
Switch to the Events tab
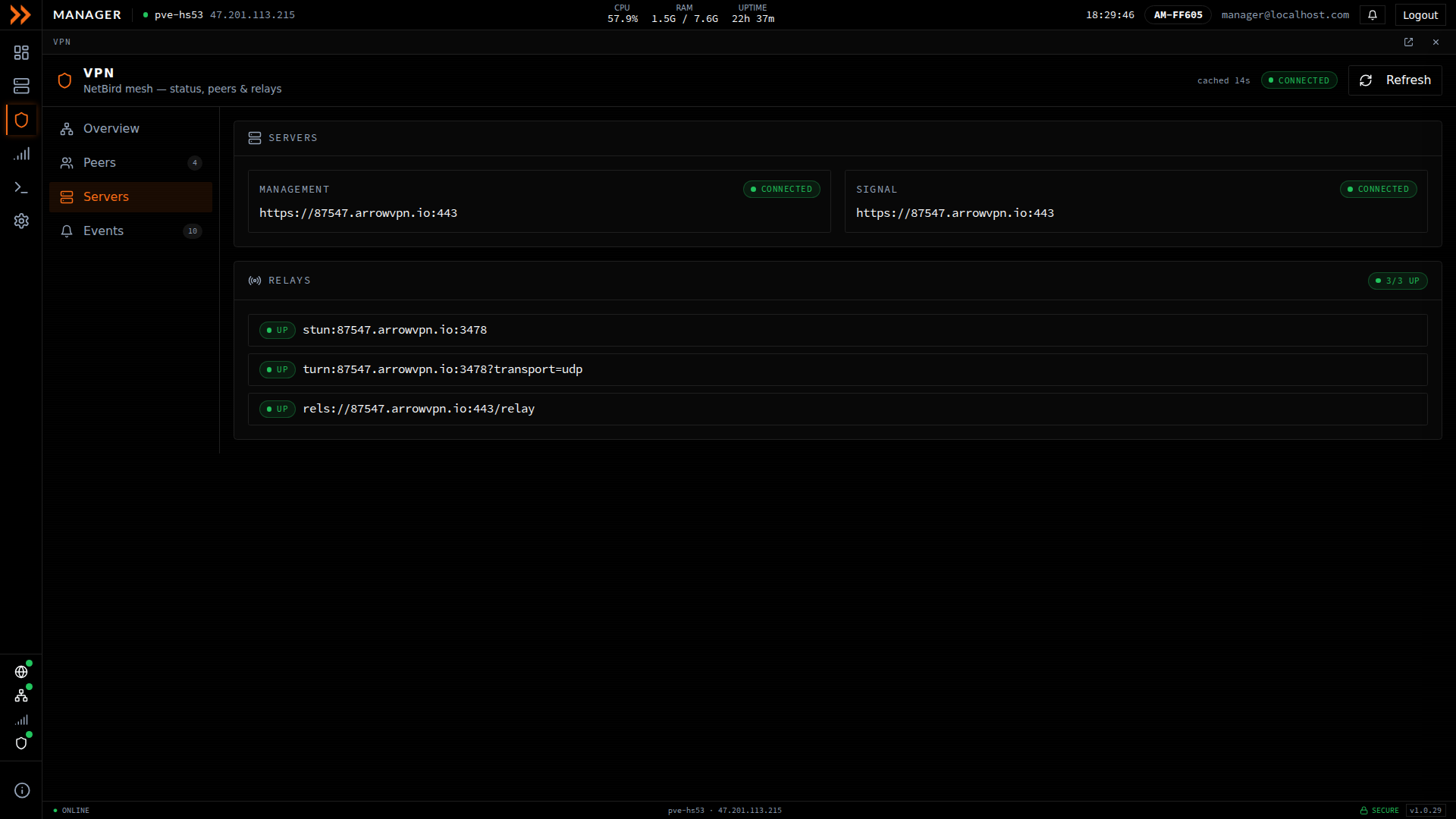click(x=130, y=231)
